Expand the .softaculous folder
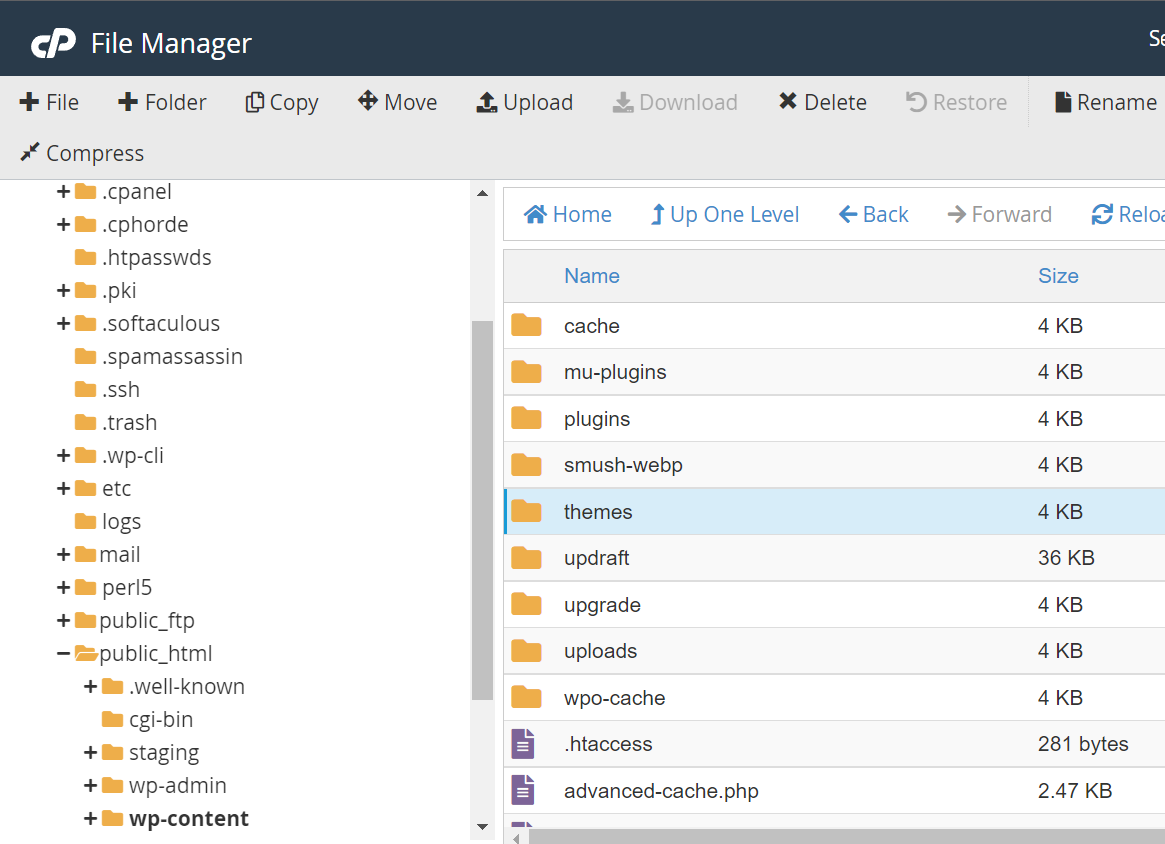Screen dimensions: 1165x844 tap(62, 323)
